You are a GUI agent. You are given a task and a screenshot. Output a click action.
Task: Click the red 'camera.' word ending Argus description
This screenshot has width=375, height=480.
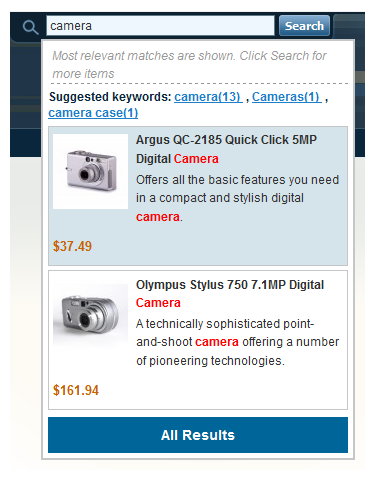pos(159,217)
